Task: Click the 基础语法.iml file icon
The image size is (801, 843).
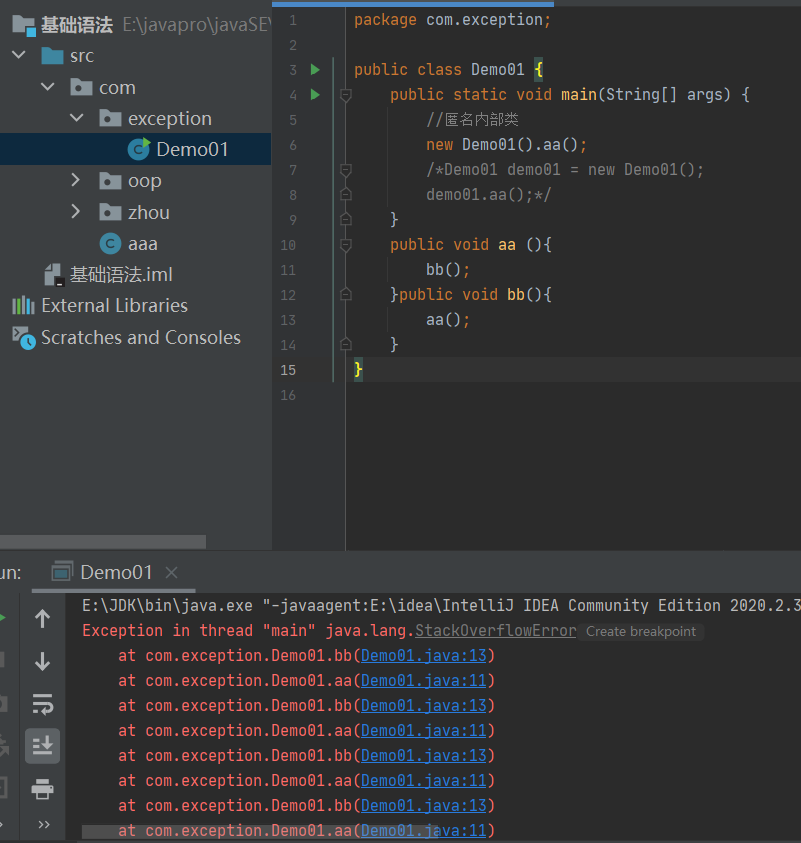Action: [x=54, y=275]
